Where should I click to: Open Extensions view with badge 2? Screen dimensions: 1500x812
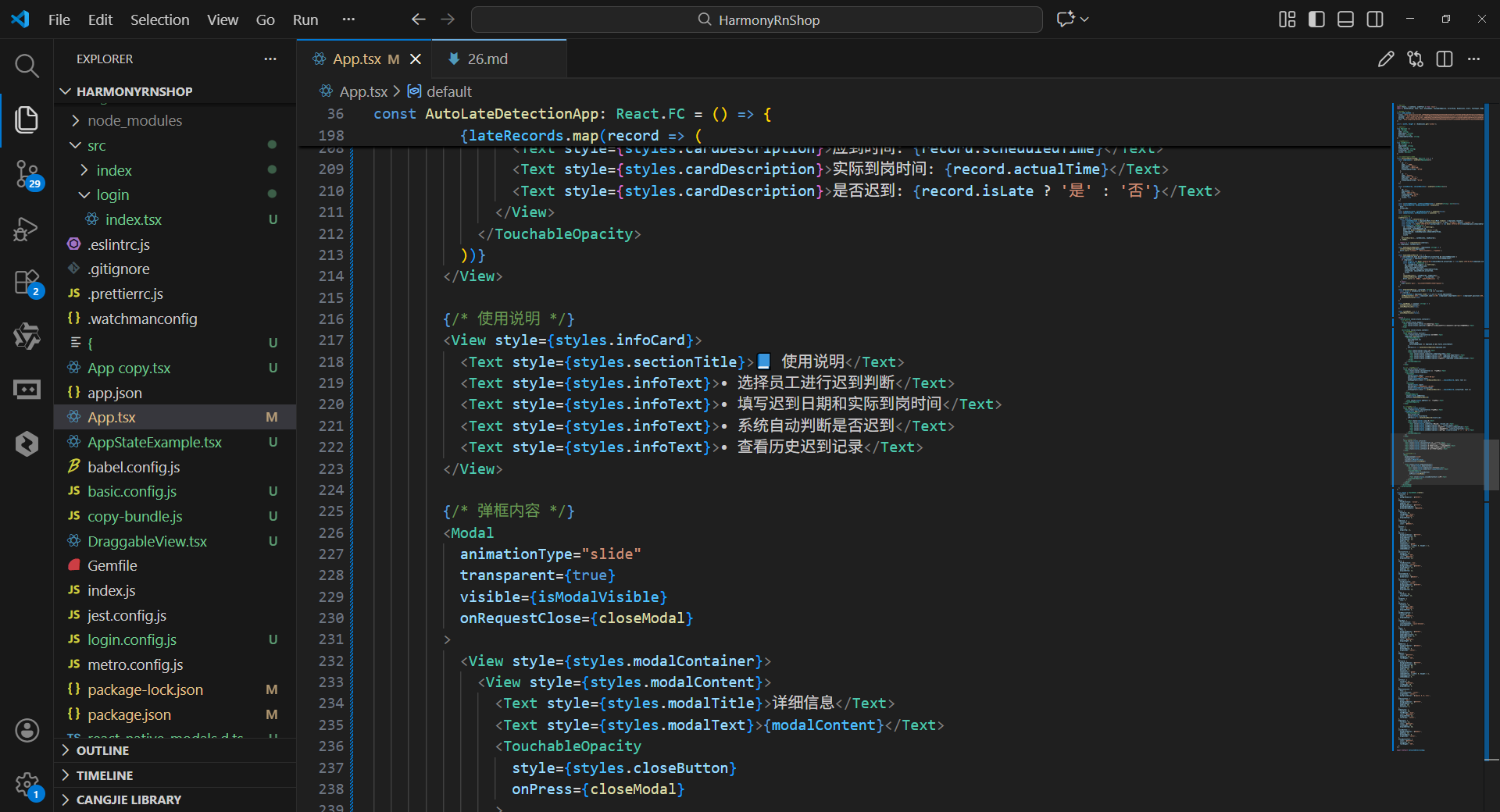(x=27, y=283)
